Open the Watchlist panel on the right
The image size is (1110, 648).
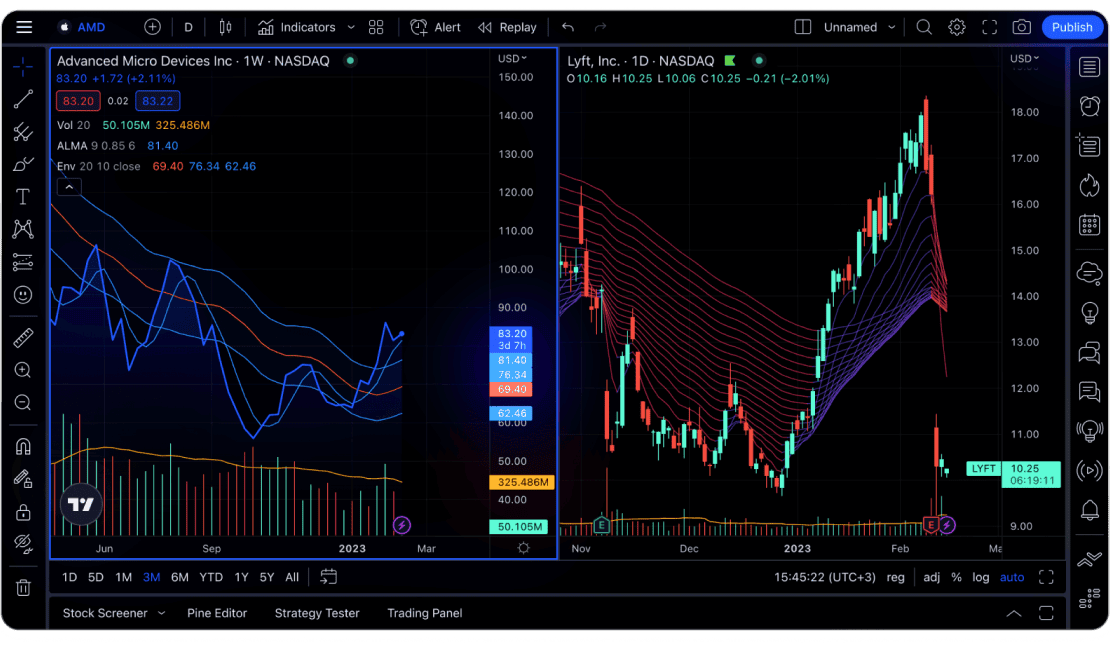click(x=1089, y=67)
